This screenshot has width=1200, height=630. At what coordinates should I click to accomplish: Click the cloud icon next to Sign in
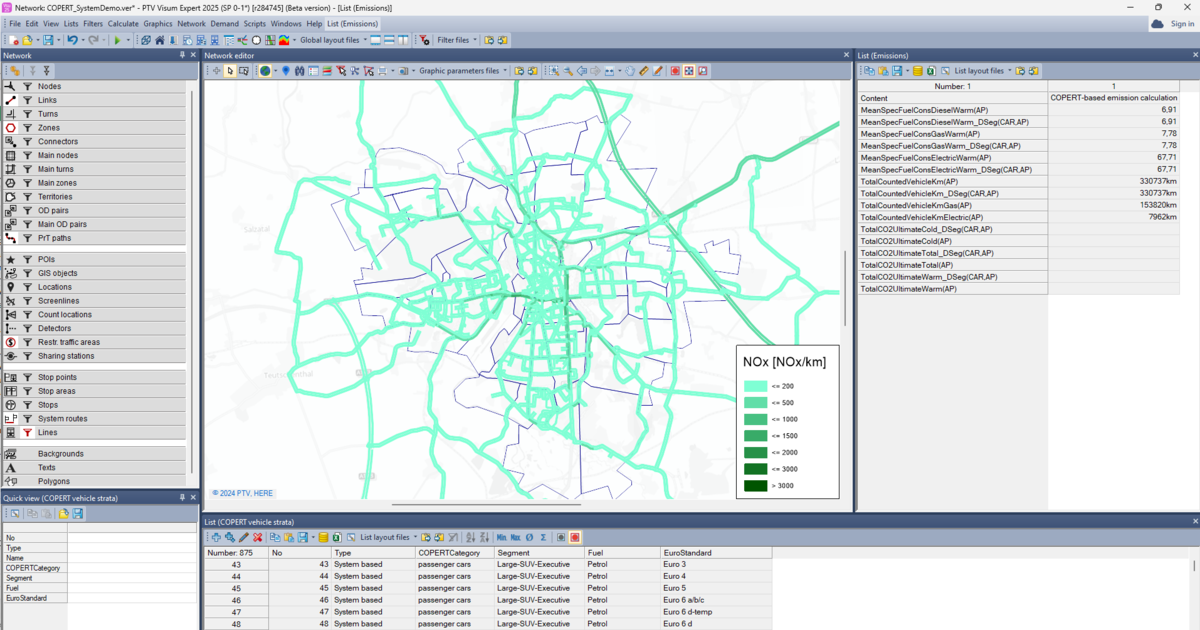tap(1157, 23)
